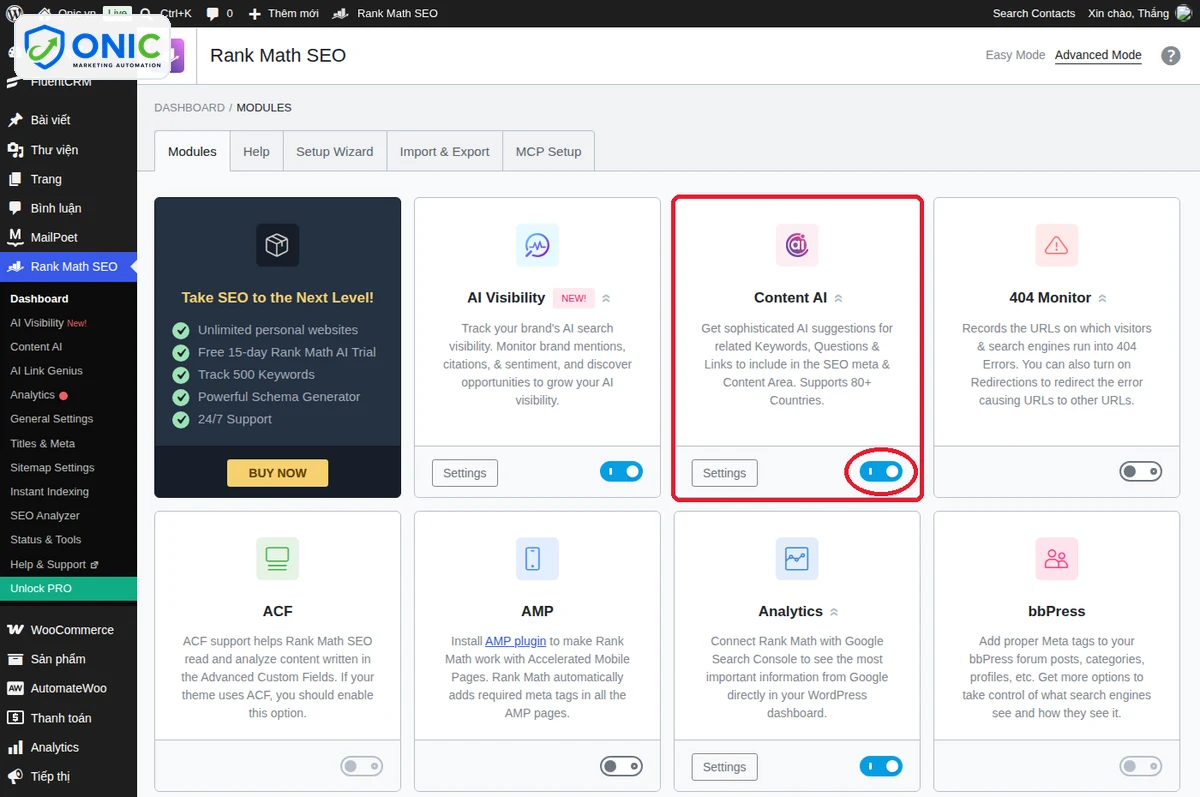The image size is (1200, 797).
Task: Expand chevron next to AI Visibility title
Action: 606,298
